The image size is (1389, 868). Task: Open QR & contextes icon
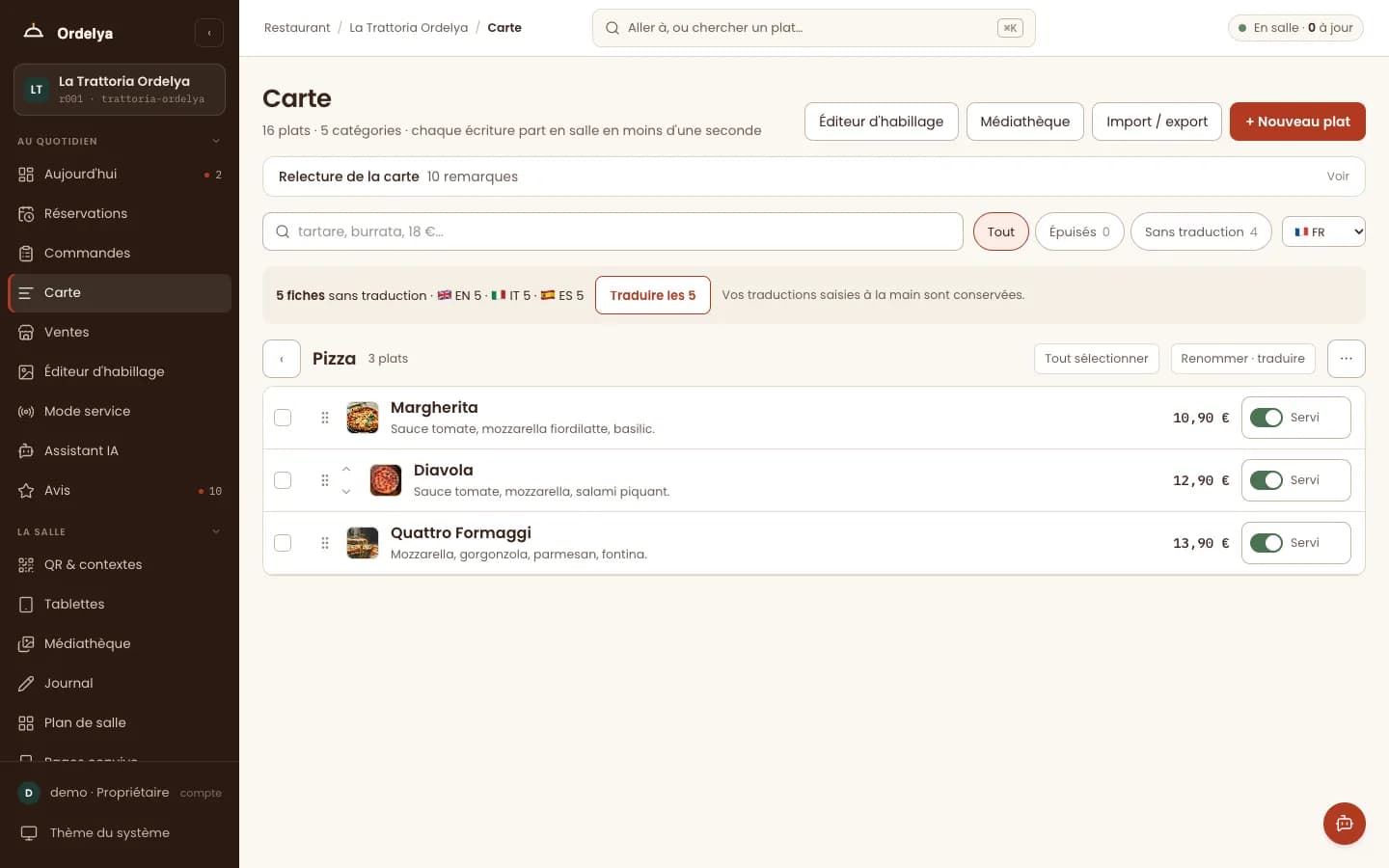pyautogui.click(x=26, y=565)
